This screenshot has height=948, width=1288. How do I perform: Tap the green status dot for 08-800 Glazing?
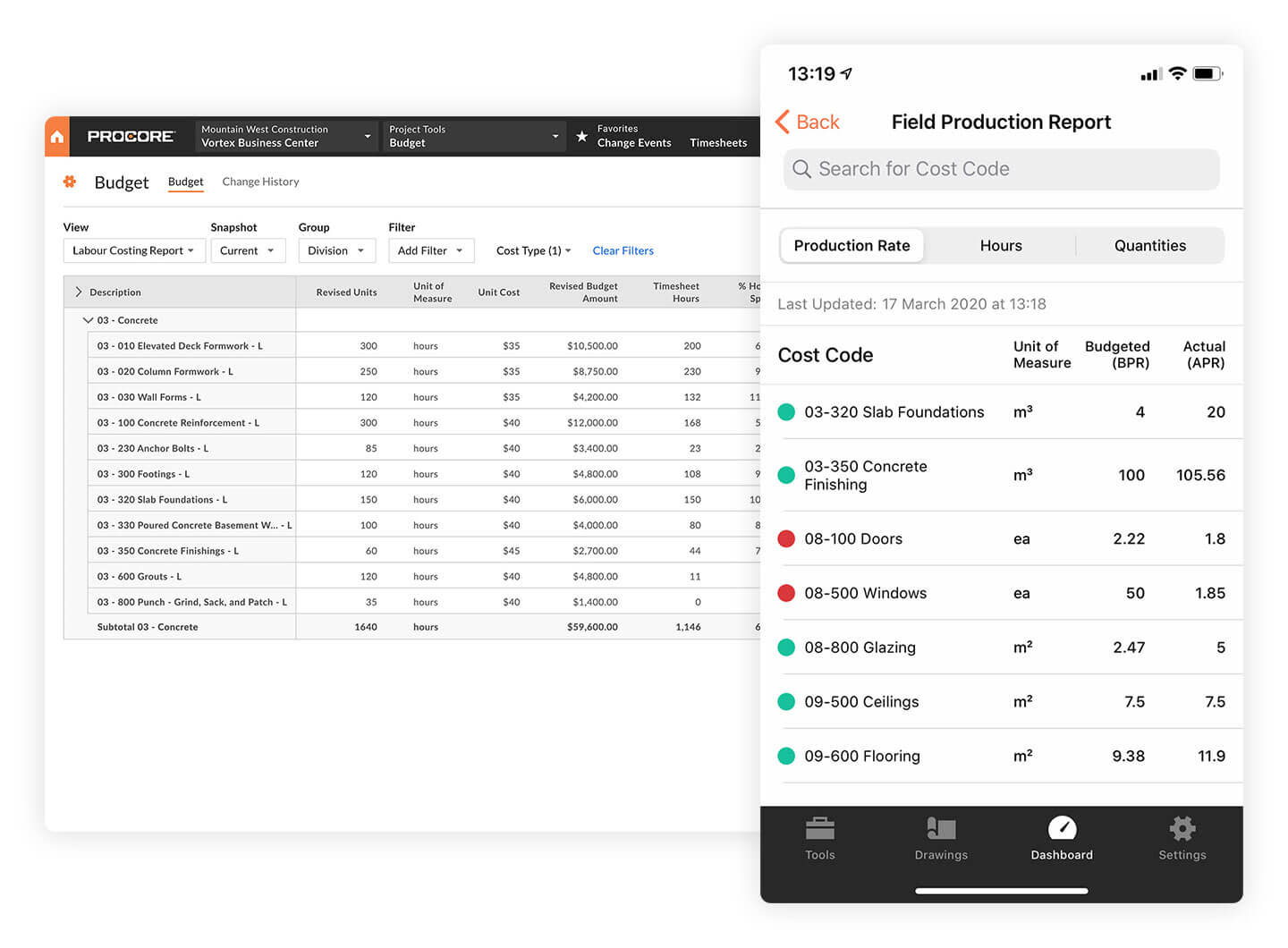786,648
